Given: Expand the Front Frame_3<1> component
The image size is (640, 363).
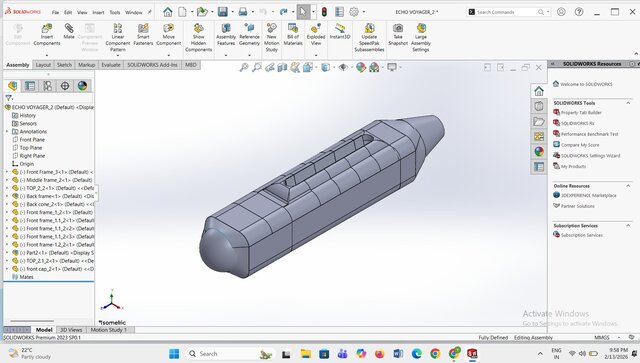Looking at the screenshot, I should 7,172.
